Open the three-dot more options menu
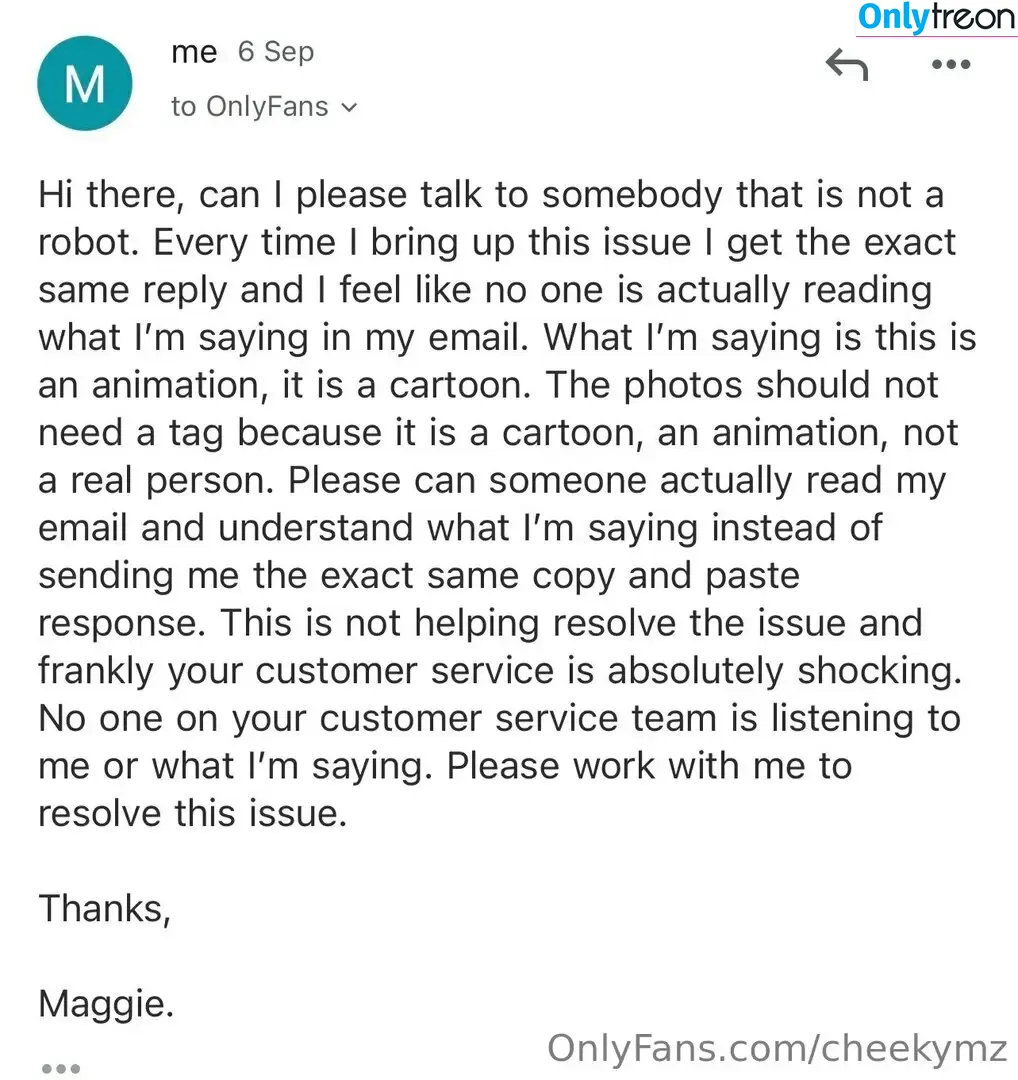The height and width of the screenshot is (1080, 1018). coord(950,65)
